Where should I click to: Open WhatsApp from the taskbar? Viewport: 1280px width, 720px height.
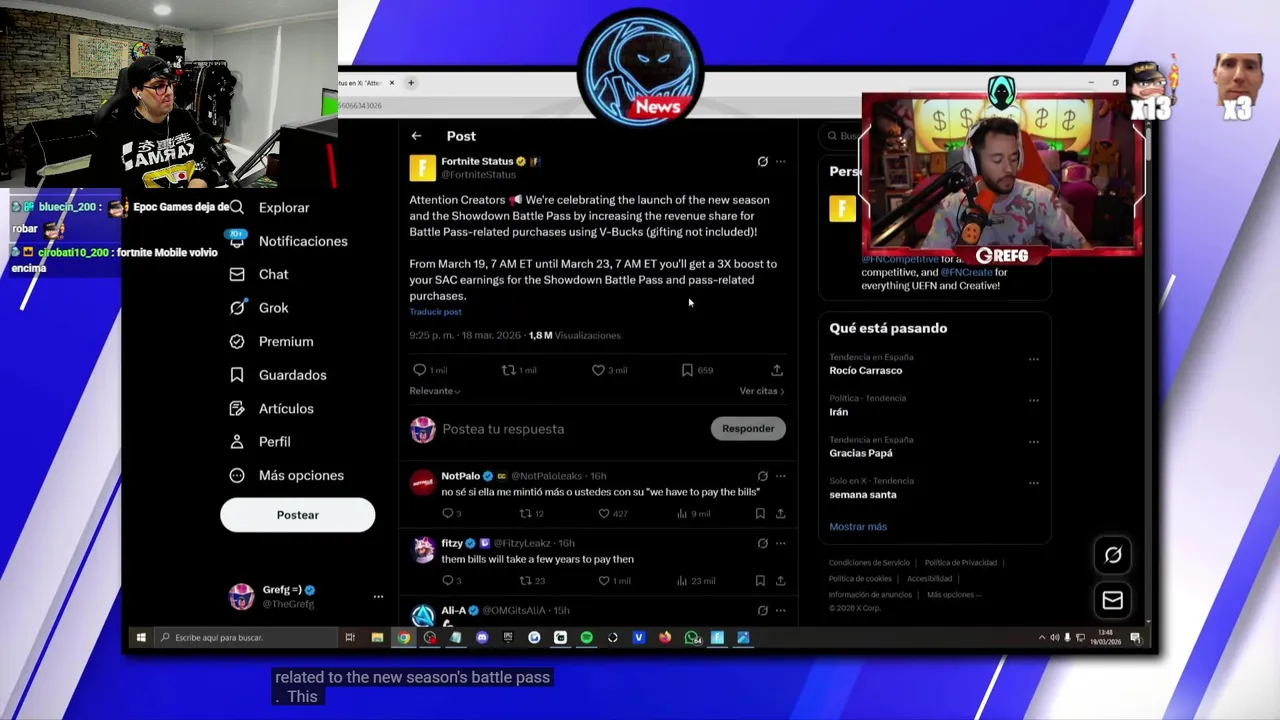click(x=692, y=638)
